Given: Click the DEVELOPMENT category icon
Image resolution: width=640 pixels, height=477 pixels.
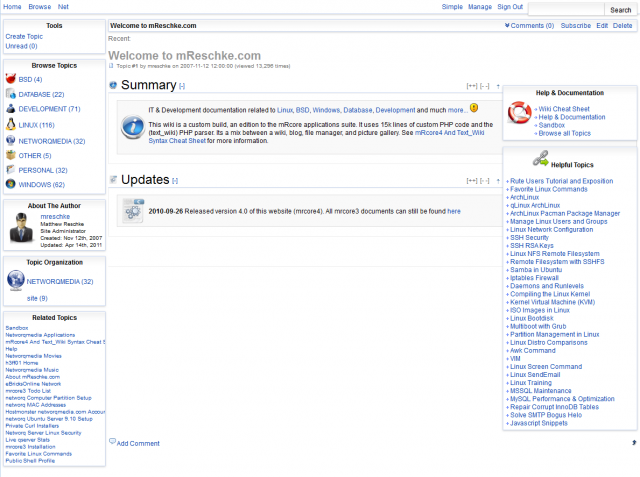Looking at the screenshot, I should 11,109.
